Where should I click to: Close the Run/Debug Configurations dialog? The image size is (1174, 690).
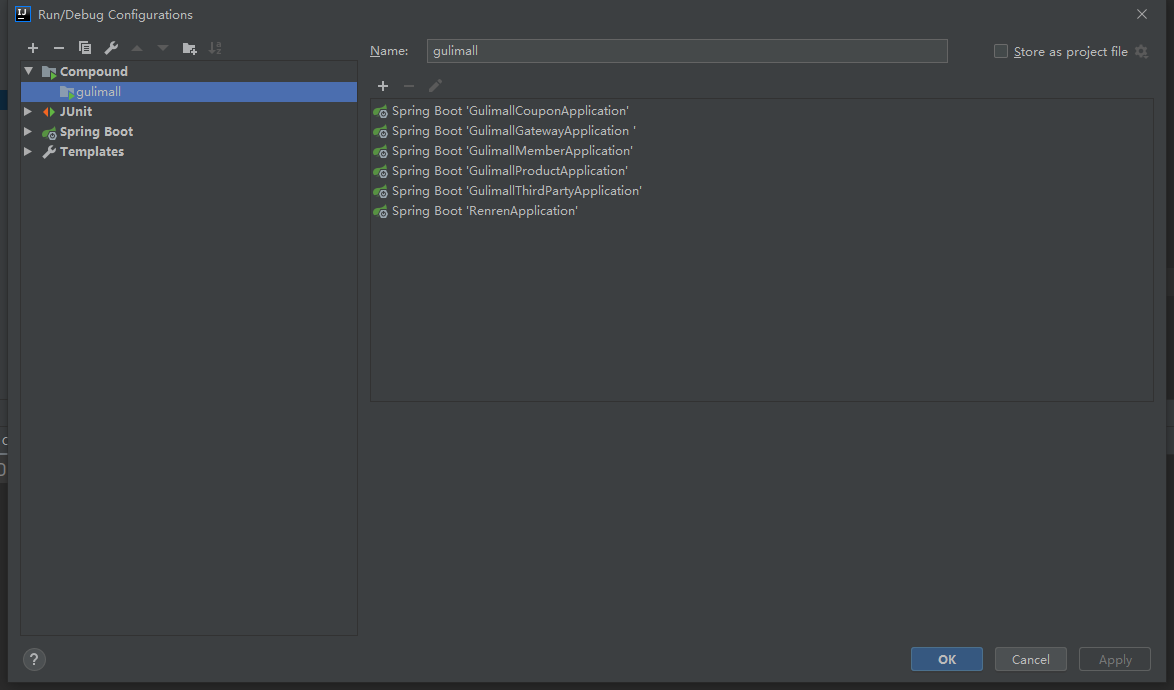(1142, 14)
